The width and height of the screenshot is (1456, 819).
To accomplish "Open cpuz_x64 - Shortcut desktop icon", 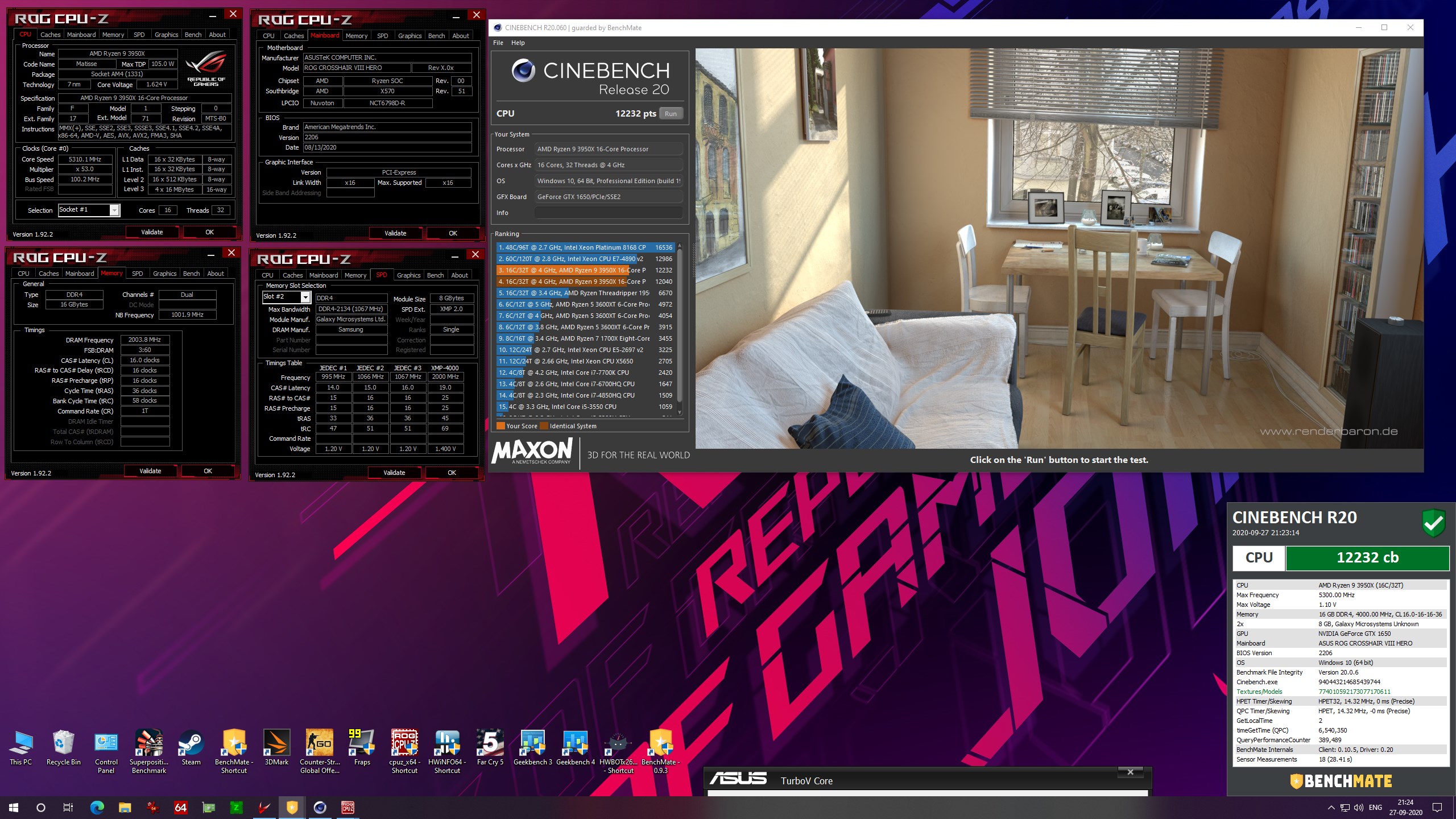I will [404, 752].
